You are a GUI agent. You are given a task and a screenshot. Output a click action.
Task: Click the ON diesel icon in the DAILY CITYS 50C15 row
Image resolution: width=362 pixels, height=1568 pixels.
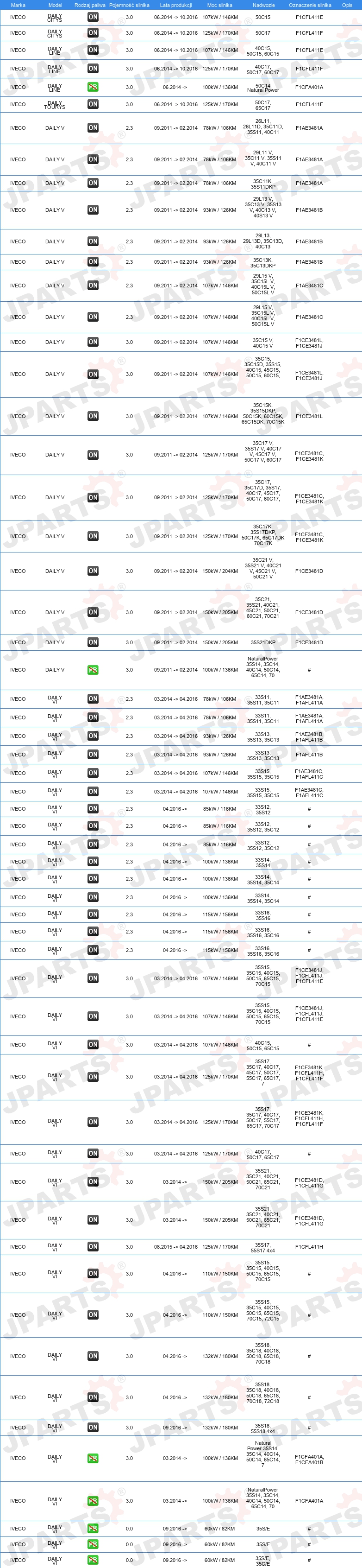tap(93, 17)
